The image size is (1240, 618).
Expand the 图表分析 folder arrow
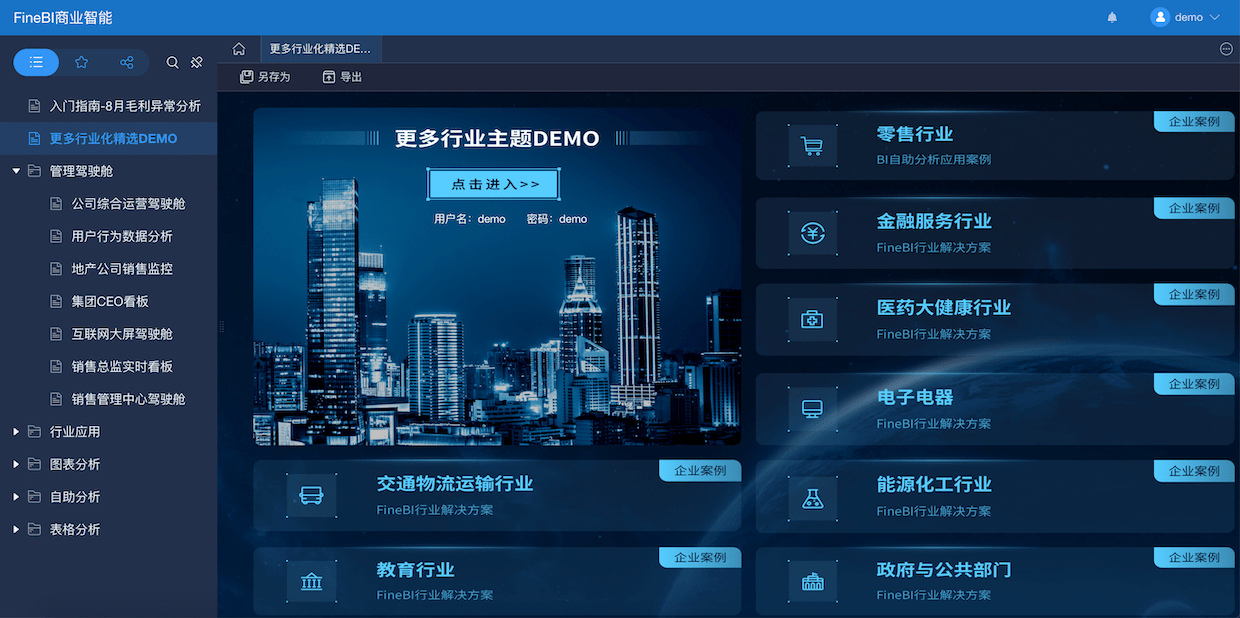16,464
